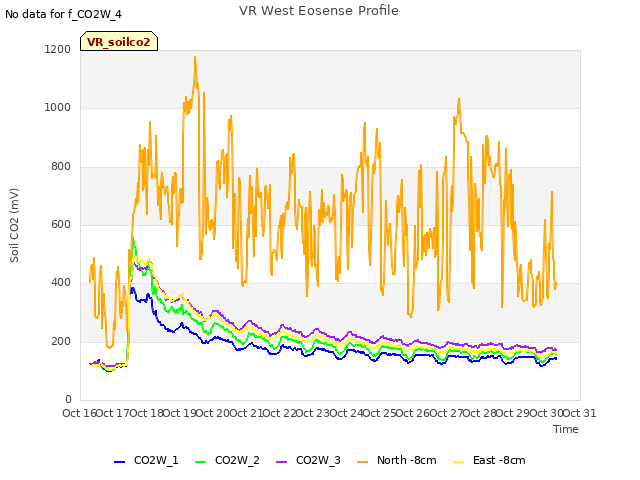Click the Oct 16 x-axis tick label
This screenshot has height=480, width=640.
click(x=79, y=413)
